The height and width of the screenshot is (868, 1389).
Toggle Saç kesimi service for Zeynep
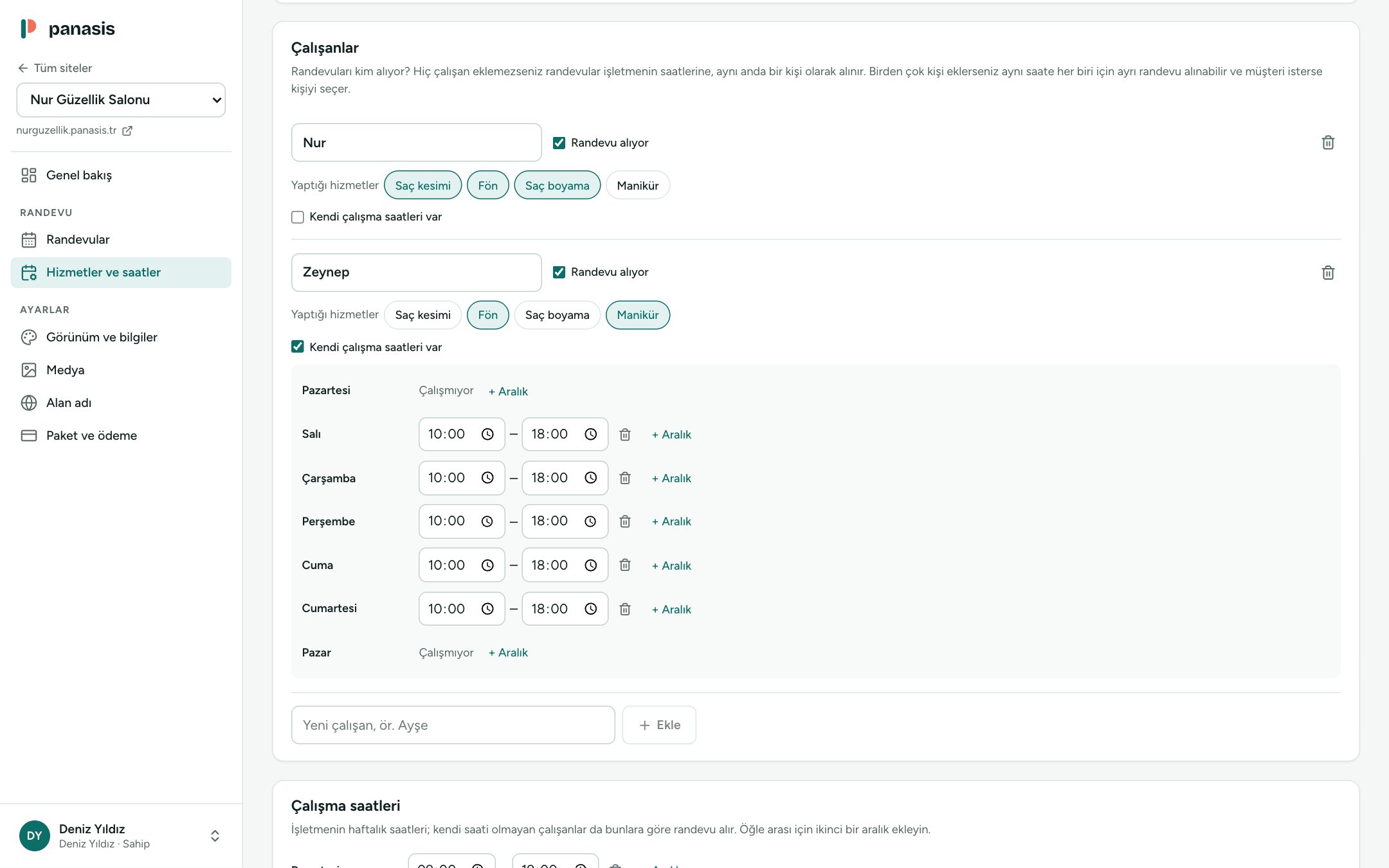422,315
